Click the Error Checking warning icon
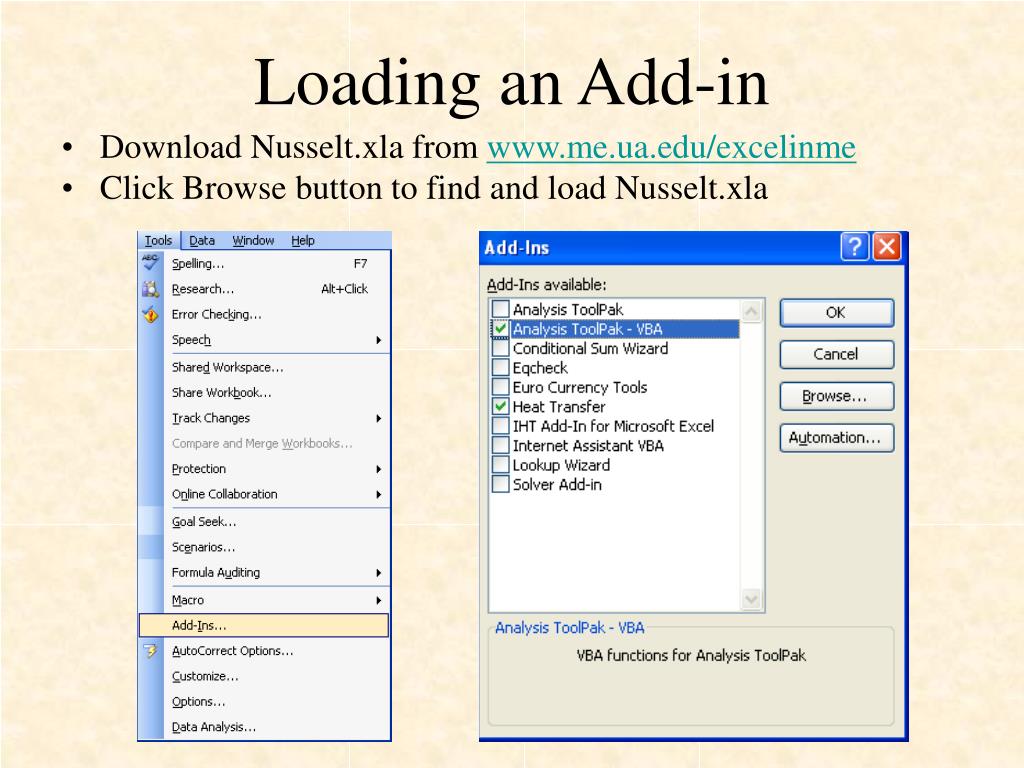The height and width of the screenshot is (768, 1024). coord(151,314)
